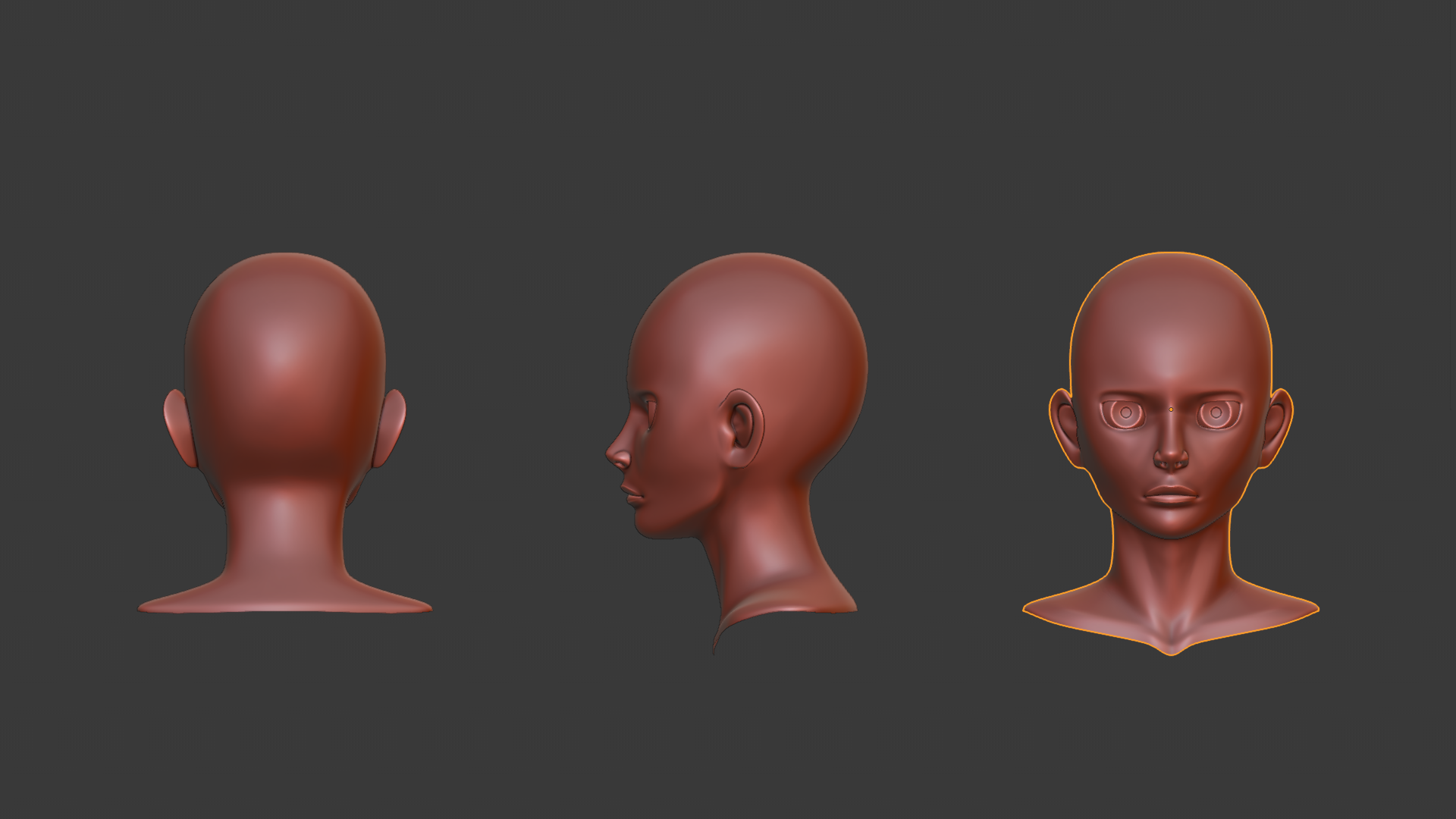
Task: Click the orange origin point between the eyes
Action: point(1171,409)
